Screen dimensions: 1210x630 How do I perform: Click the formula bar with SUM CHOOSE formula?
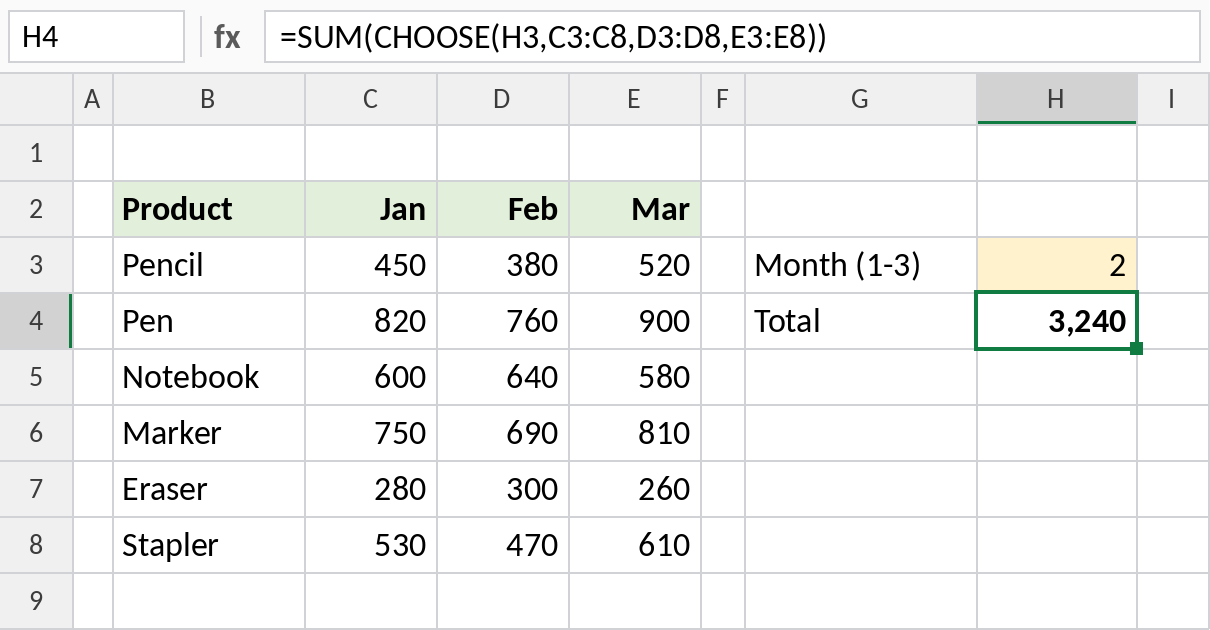coord(731,38)
